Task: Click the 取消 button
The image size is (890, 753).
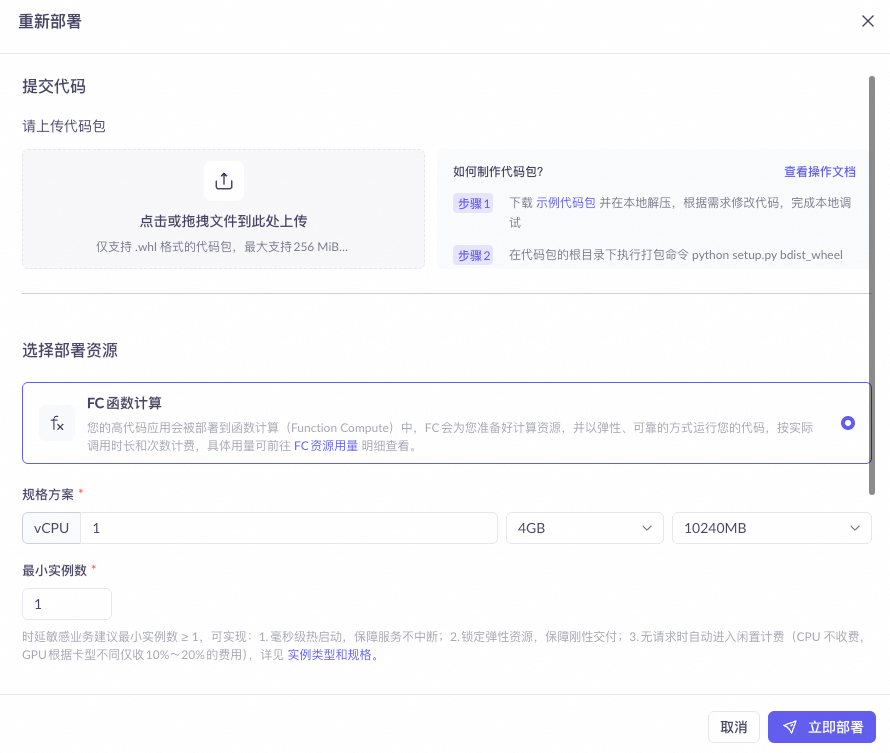Action: pyautogui.click(x=733, y=727)
